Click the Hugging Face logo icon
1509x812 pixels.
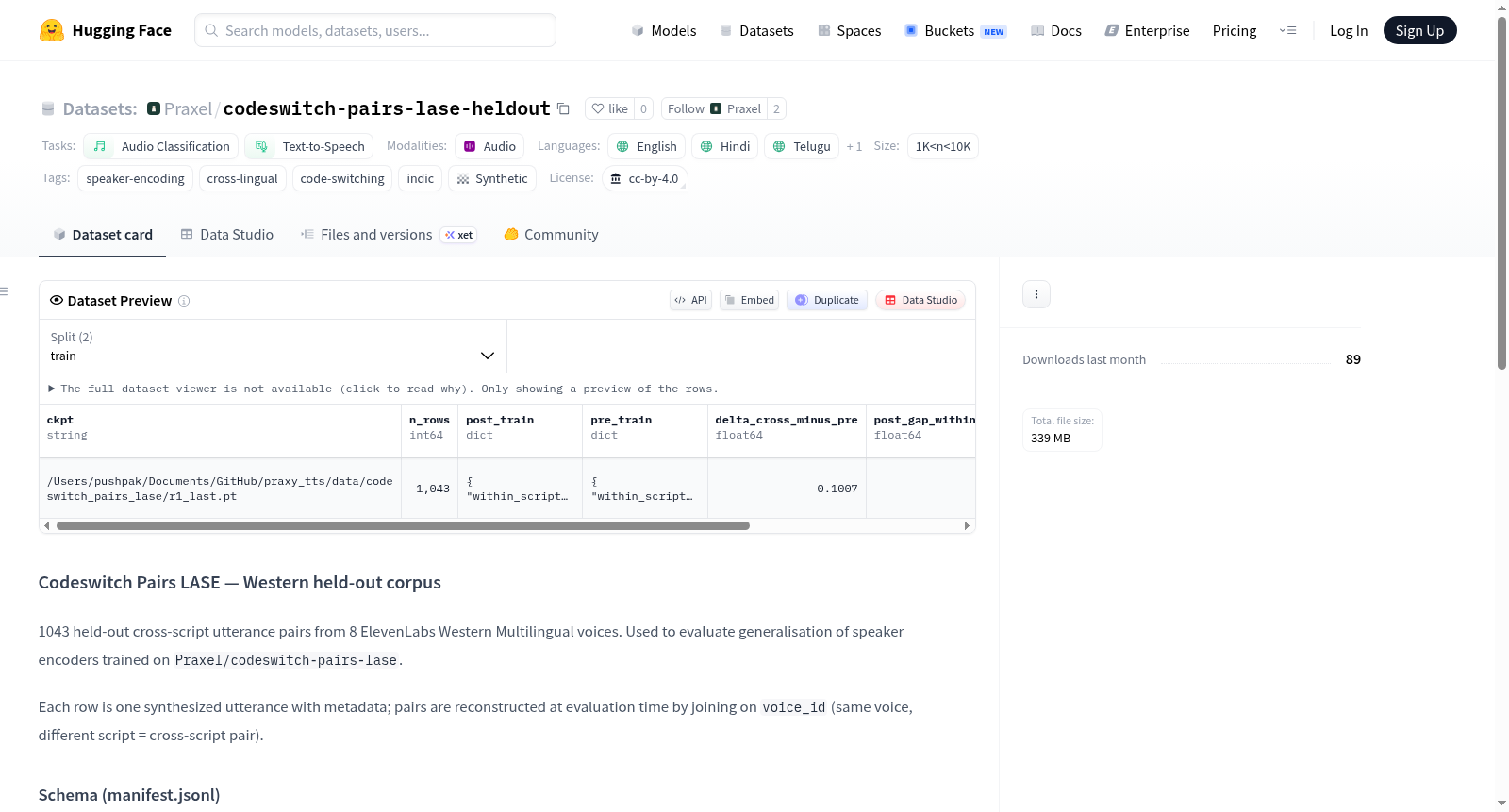52,30
